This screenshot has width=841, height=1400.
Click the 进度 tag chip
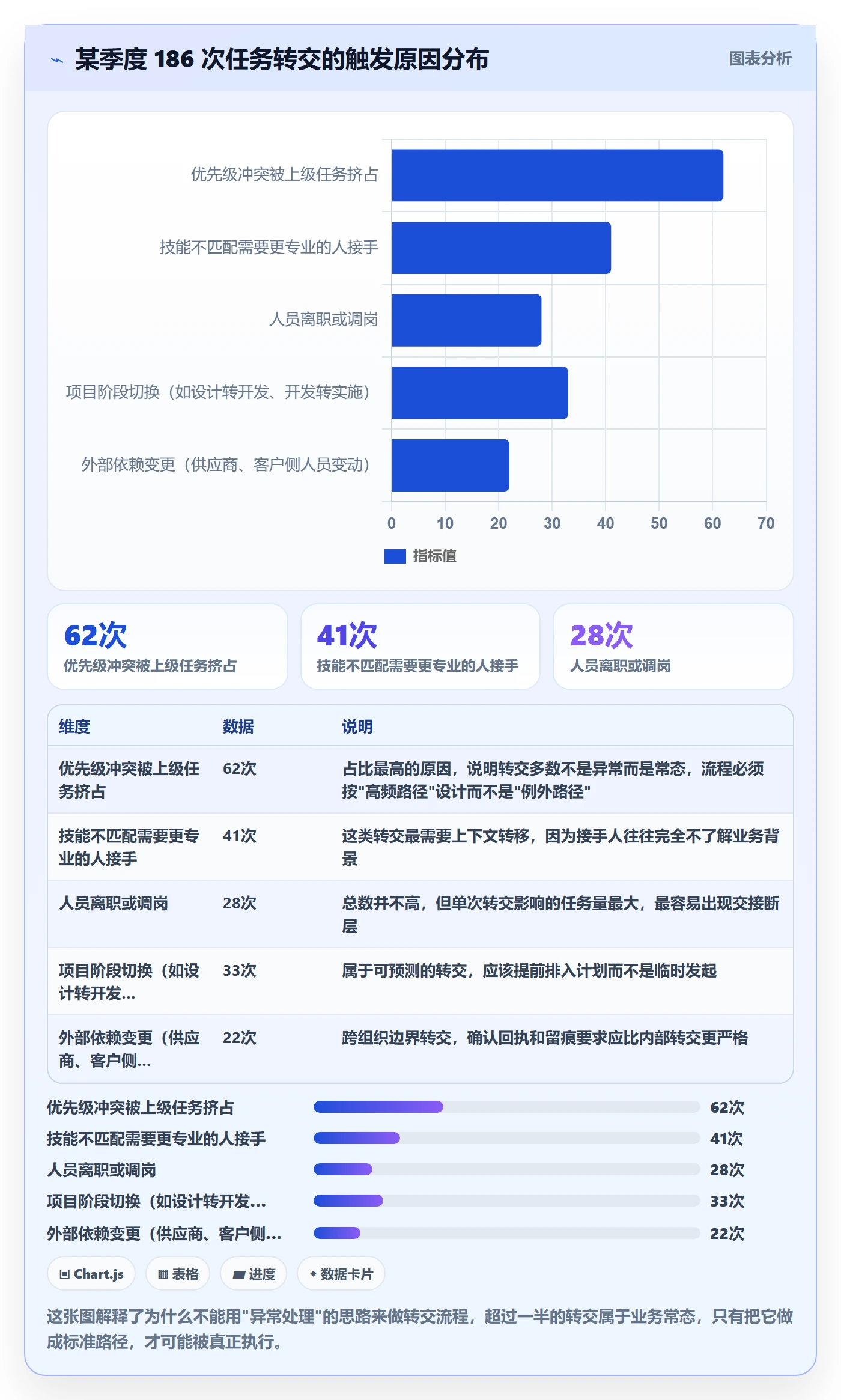pyautogui.click(x=254, y=1274)
